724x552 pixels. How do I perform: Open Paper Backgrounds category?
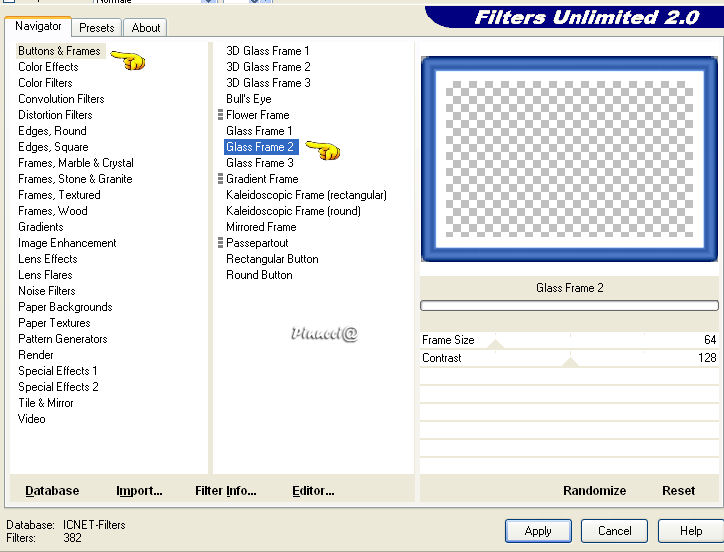point(65,307)
